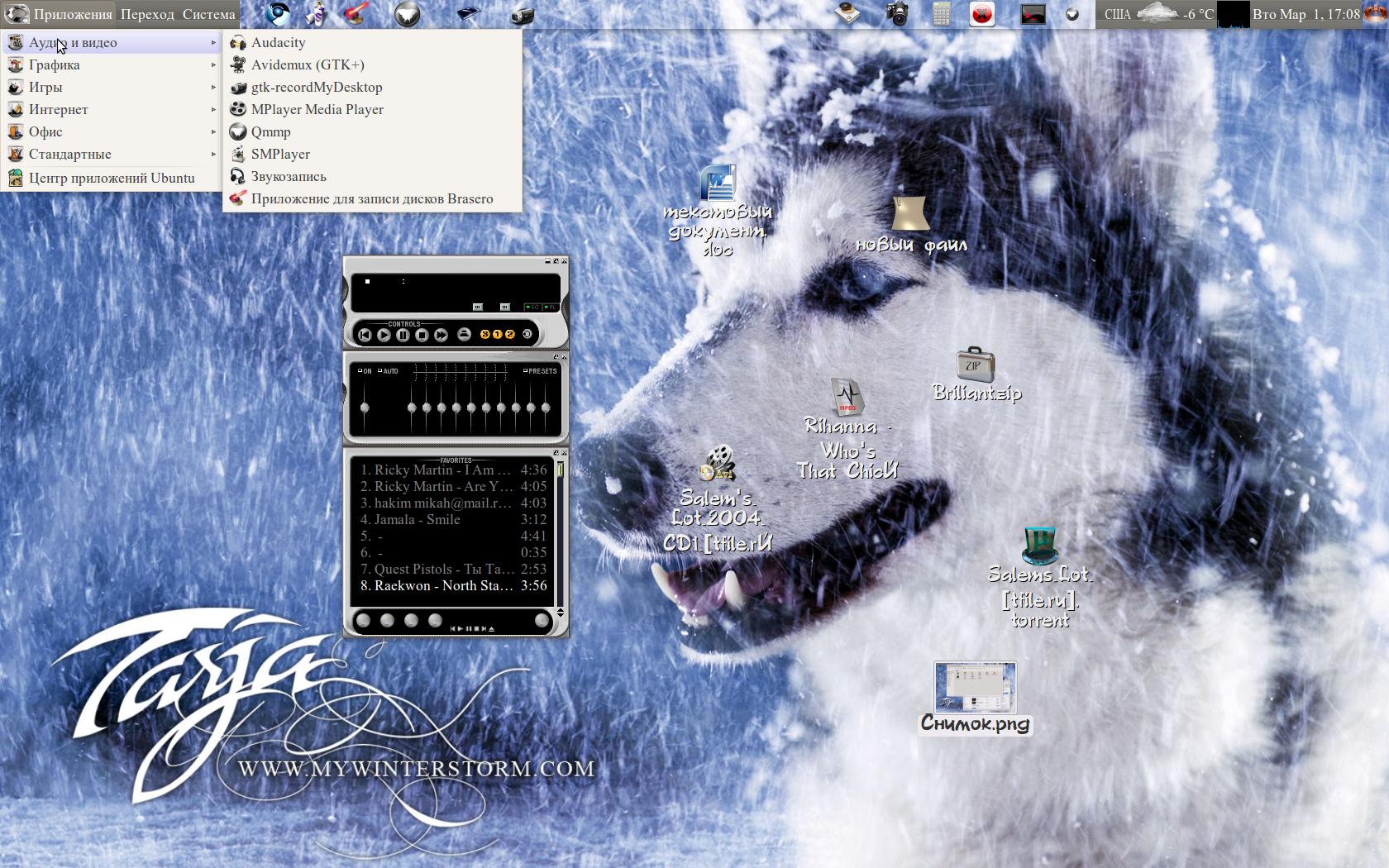Expand the Интернет submenu arrow

click(213, 109)
